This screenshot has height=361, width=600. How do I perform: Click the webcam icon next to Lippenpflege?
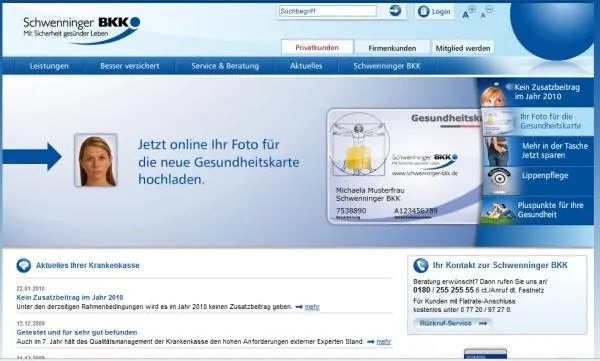[x=499, y=180]
